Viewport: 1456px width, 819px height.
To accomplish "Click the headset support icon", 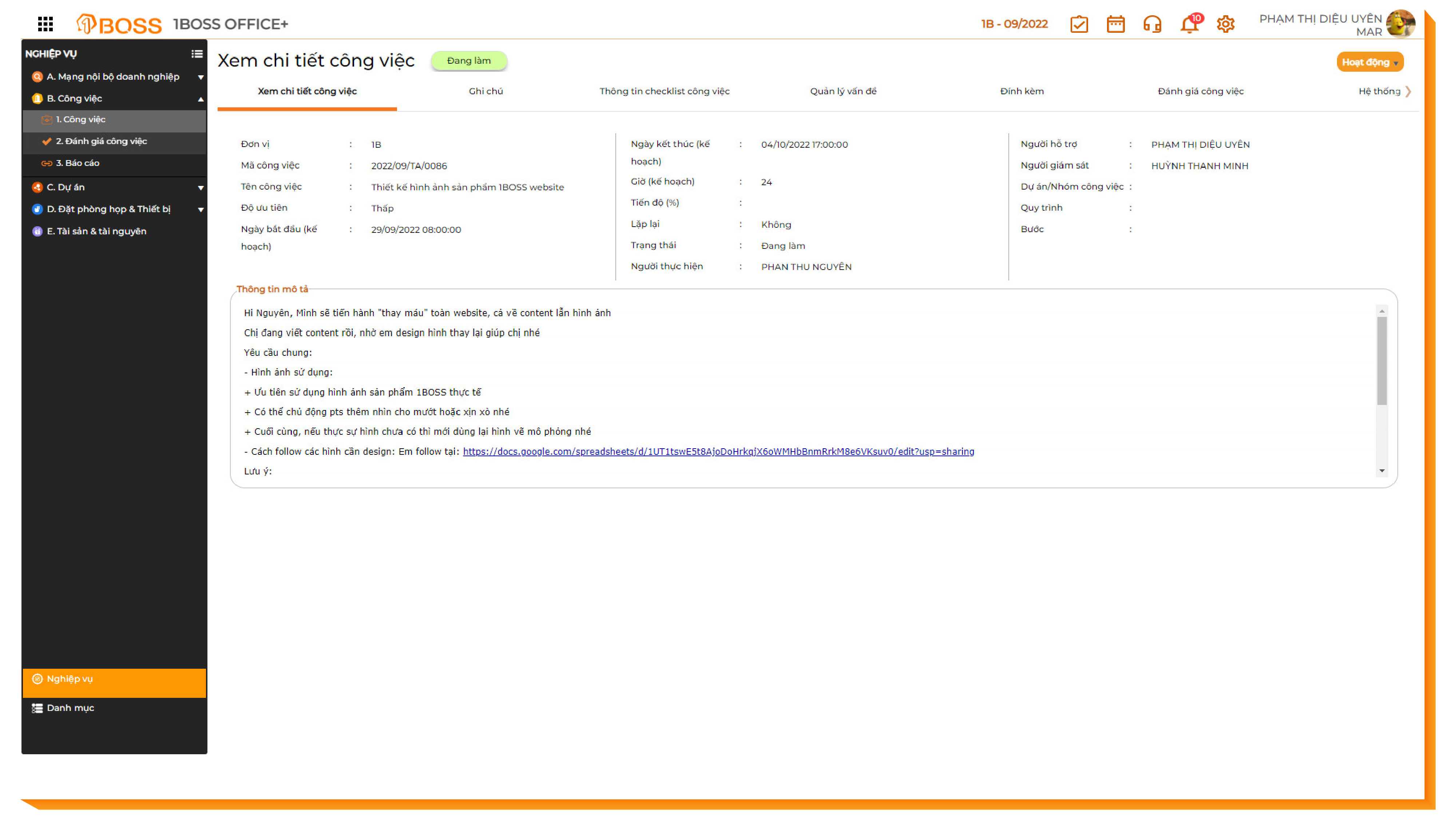I will [1152, 24].
